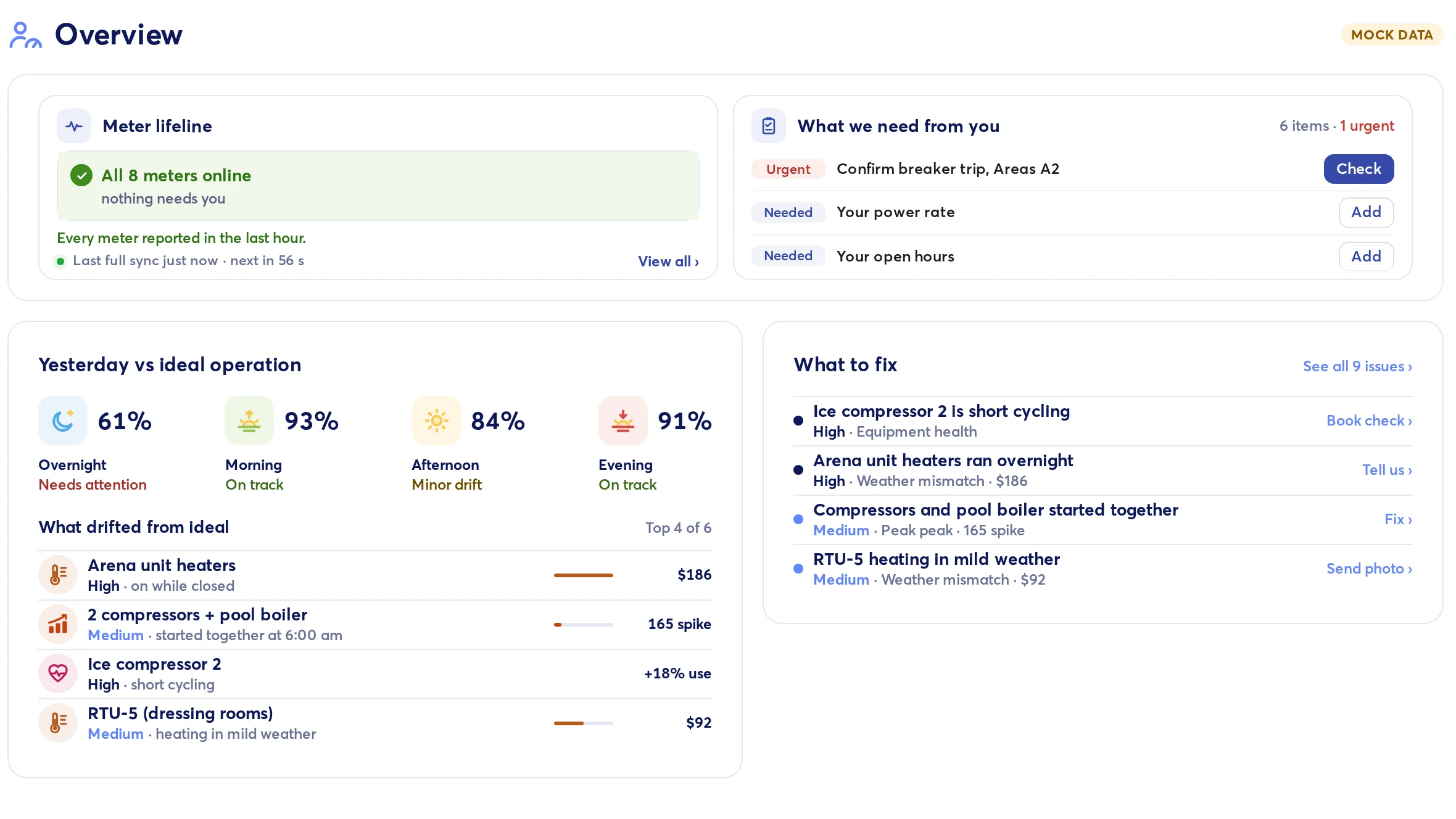Click the green sync status dot
This screenshot has height=819, width=1456.
pos(60,261)
